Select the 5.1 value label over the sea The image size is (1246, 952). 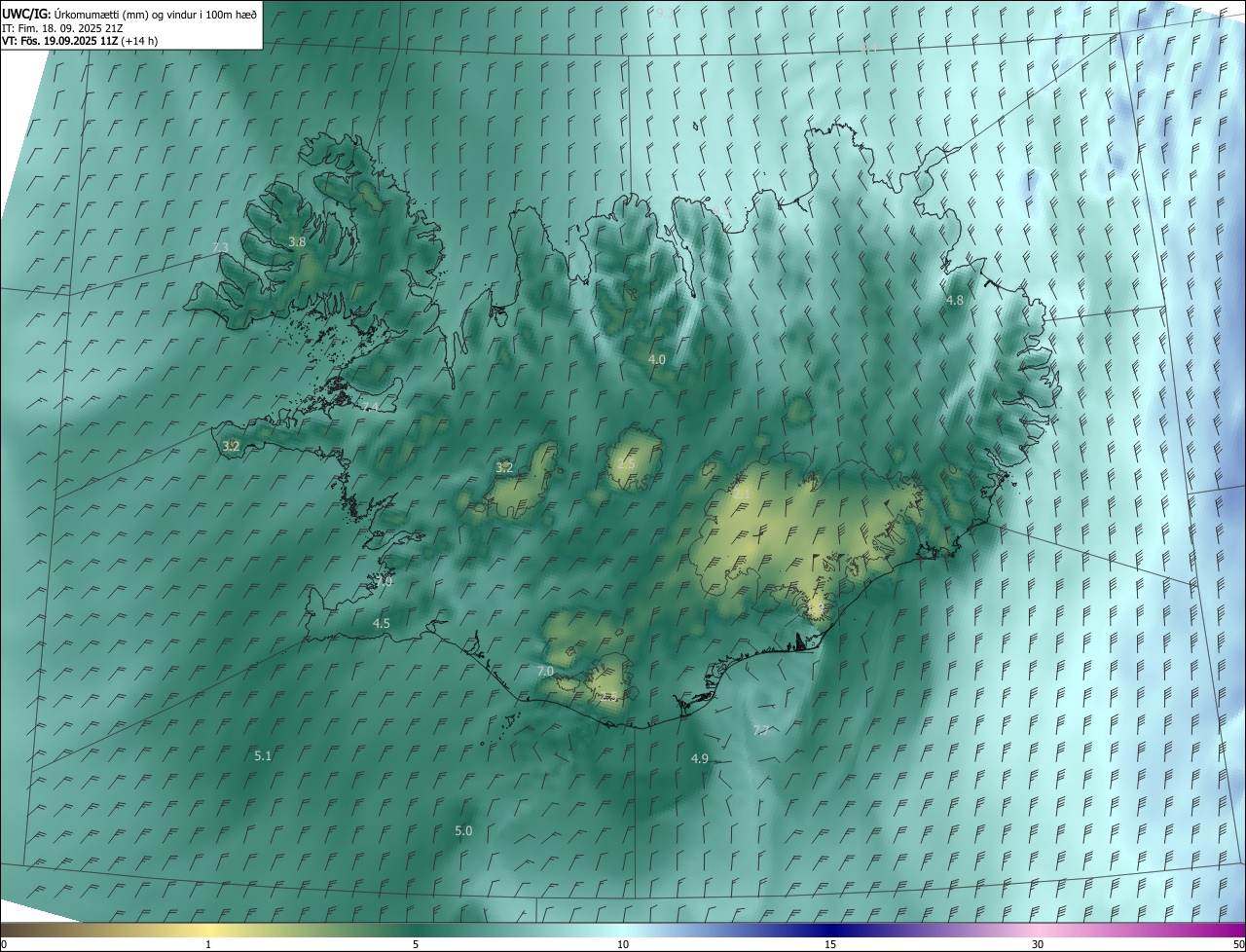tap(263, 756)
